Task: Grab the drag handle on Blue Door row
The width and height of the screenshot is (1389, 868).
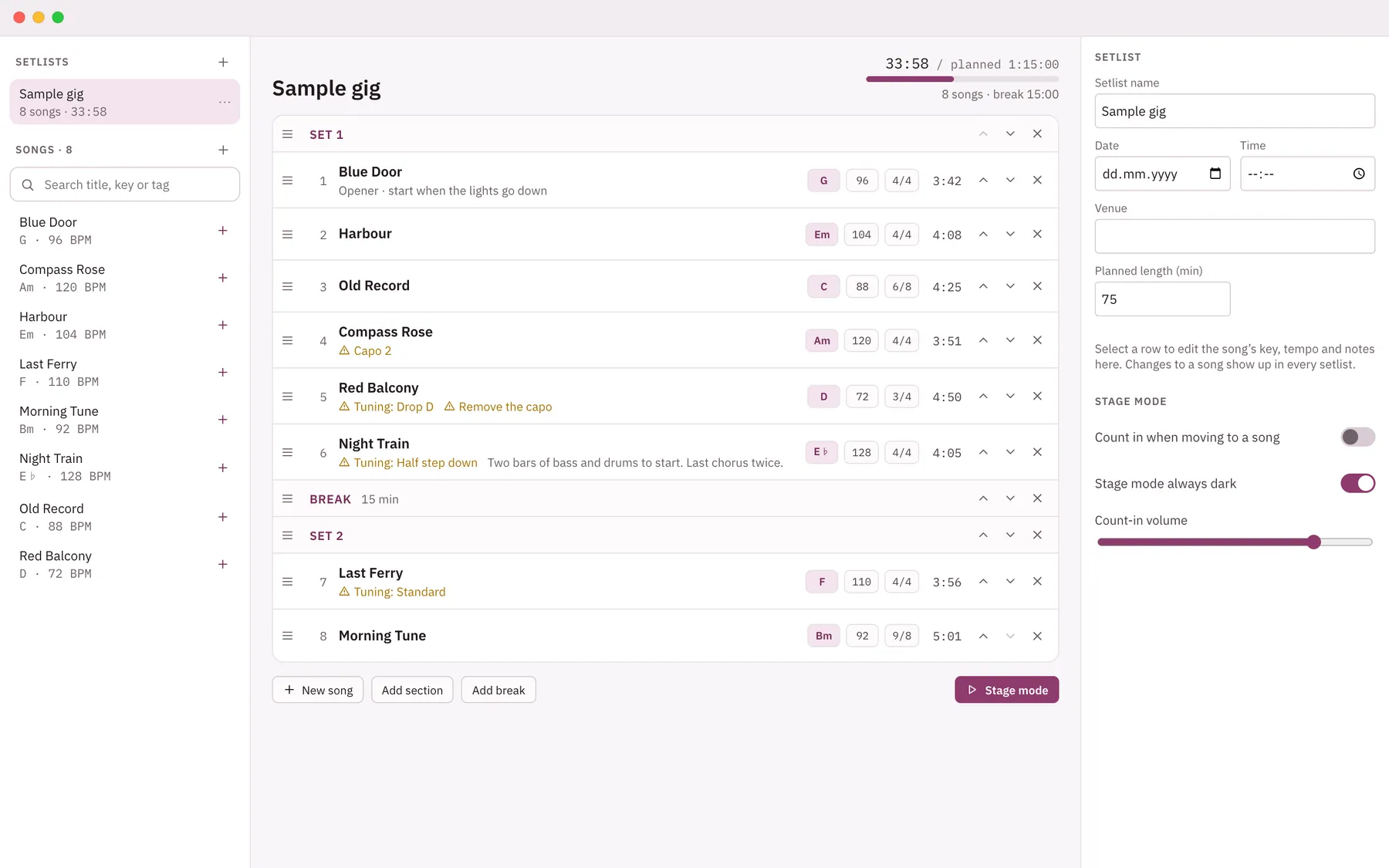Action: pos(287,180)
